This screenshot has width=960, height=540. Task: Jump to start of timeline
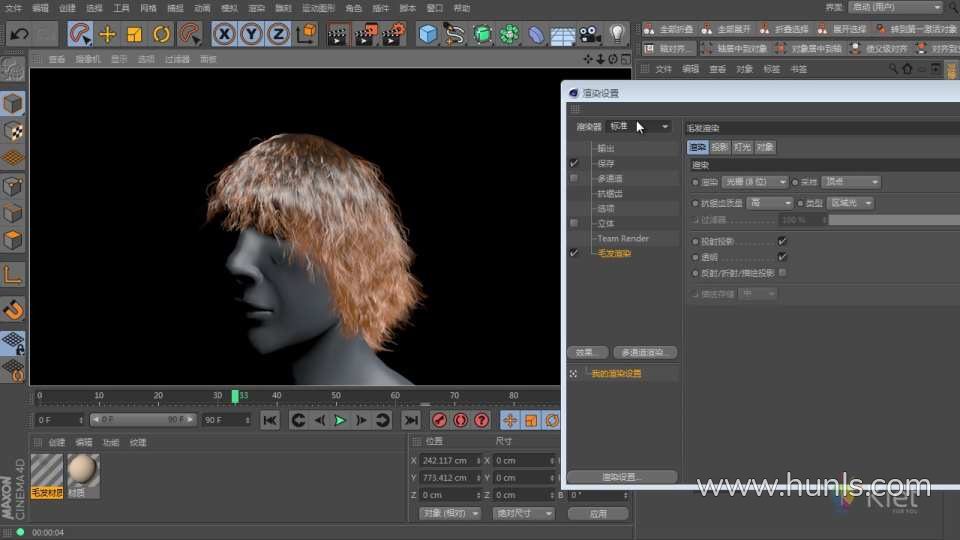pos(270,420)
